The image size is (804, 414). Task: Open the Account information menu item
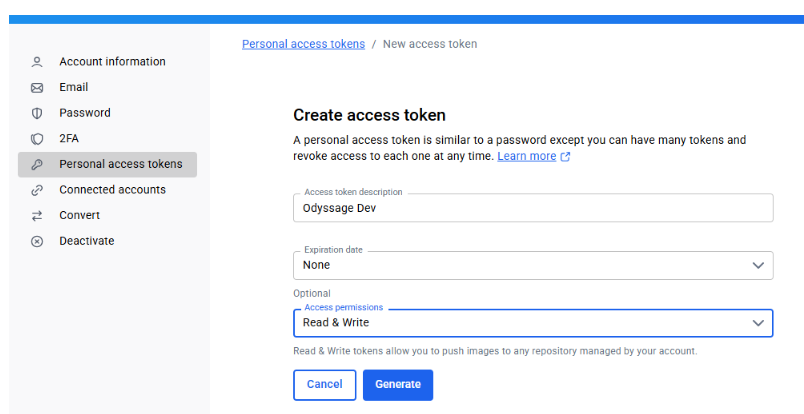coord(112,62)
